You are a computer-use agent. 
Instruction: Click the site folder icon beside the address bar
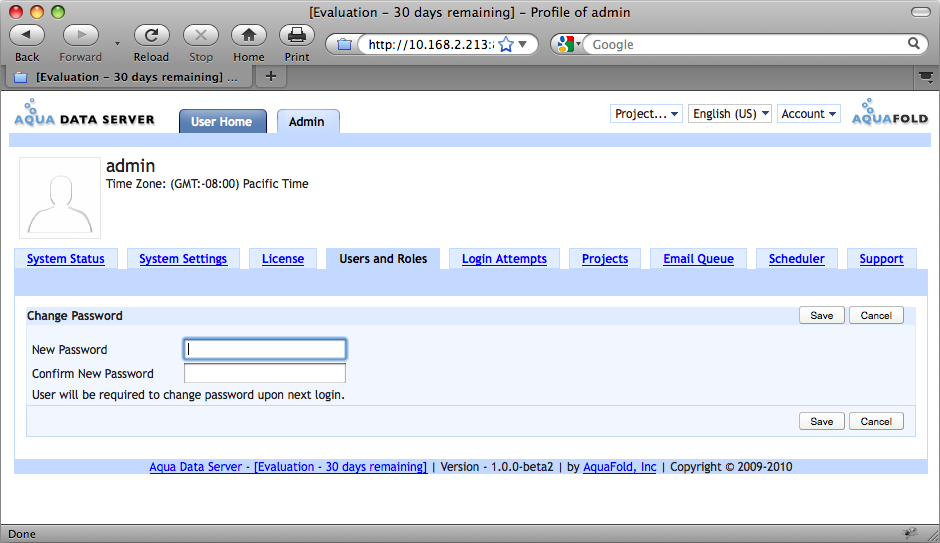[x=344, y=44]
